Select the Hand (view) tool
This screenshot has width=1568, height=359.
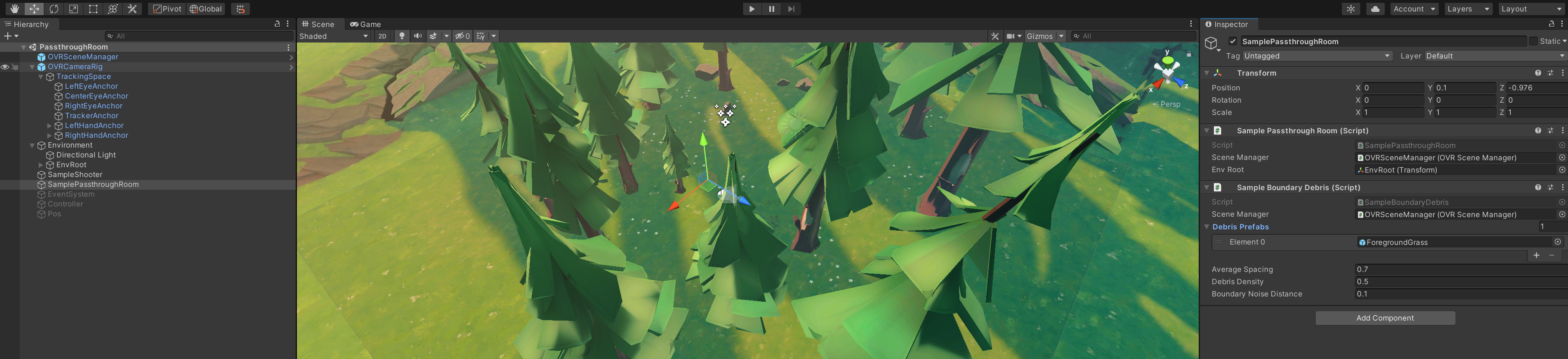[15, 9]
